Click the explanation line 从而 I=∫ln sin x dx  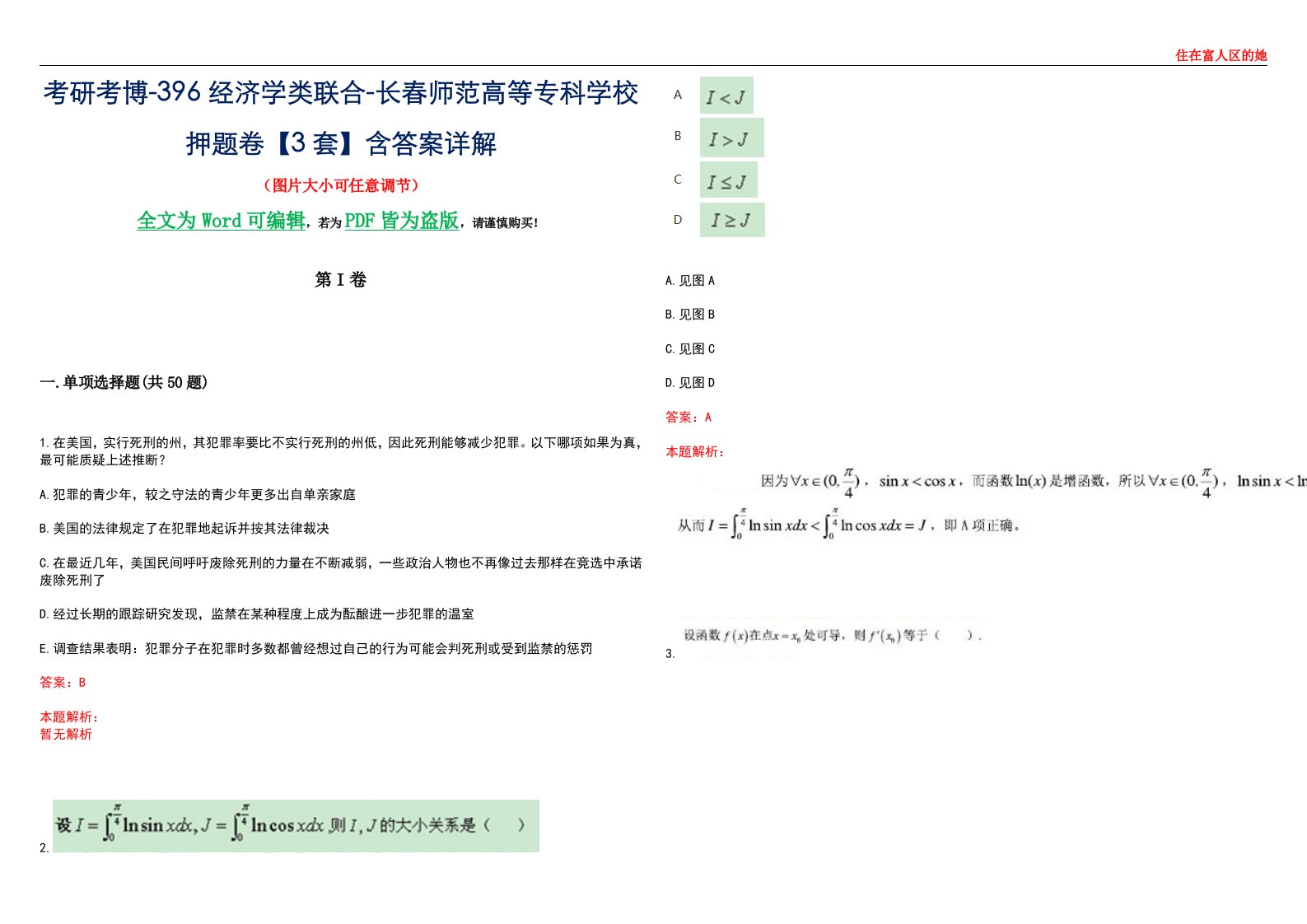point(849,525)
